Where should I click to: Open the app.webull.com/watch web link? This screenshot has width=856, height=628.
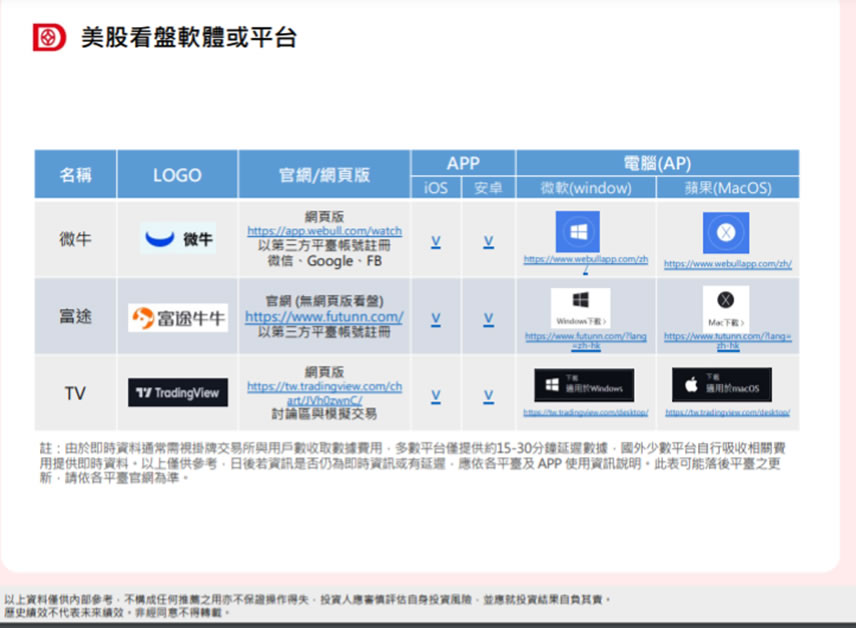coord(324,231)
